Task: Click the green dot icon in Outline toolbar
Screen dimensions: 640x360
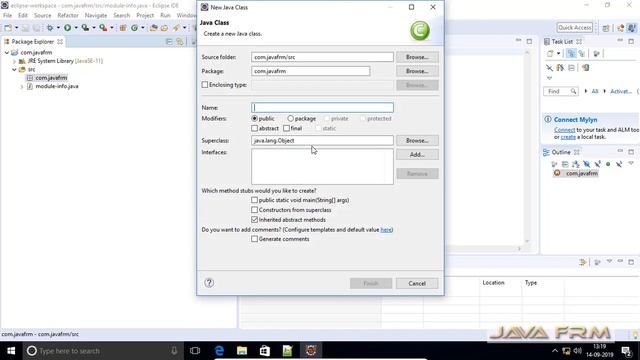Action: (x=608, y=164)
